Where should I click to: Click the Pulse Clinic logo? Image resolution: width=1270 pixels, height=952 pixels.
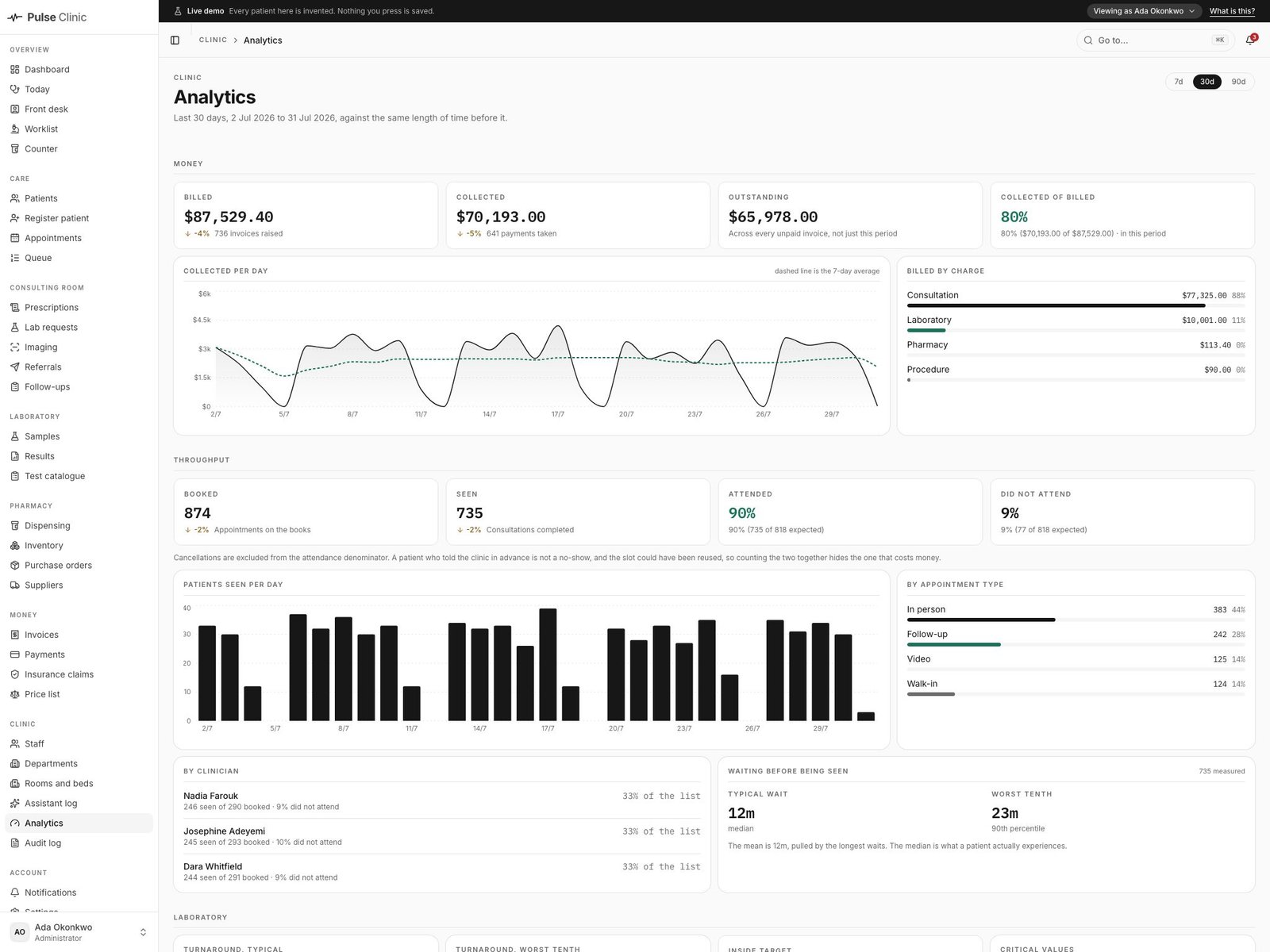(x=48, y=17)
